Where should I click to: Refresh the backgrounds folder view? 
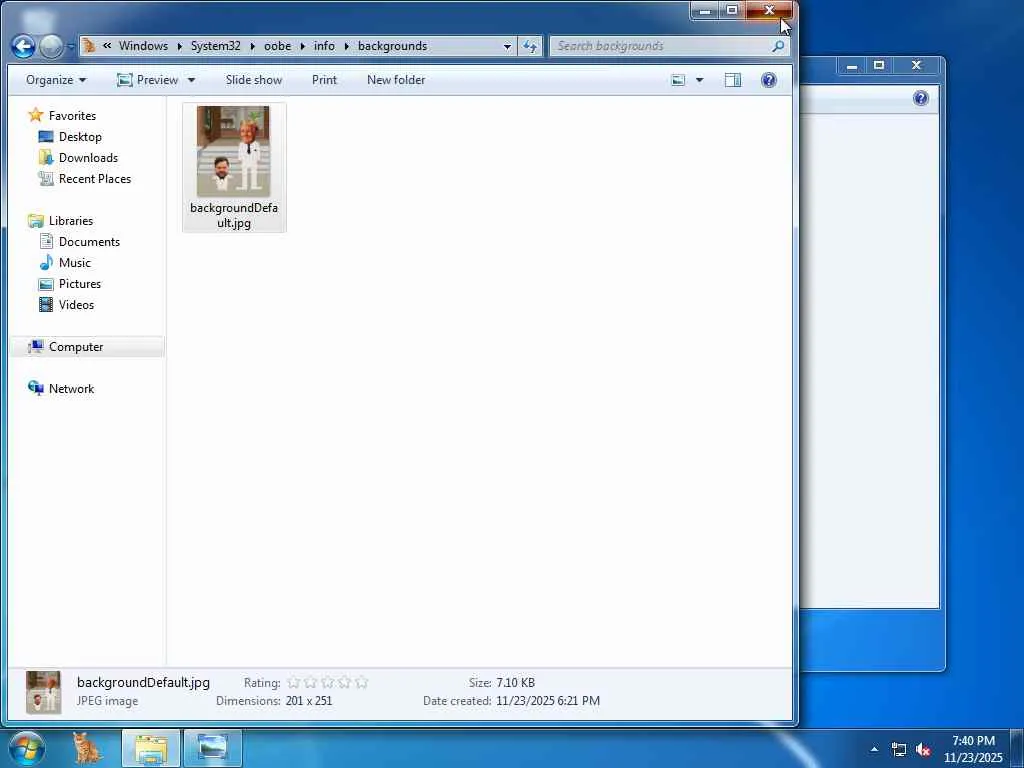pos(530,46)
